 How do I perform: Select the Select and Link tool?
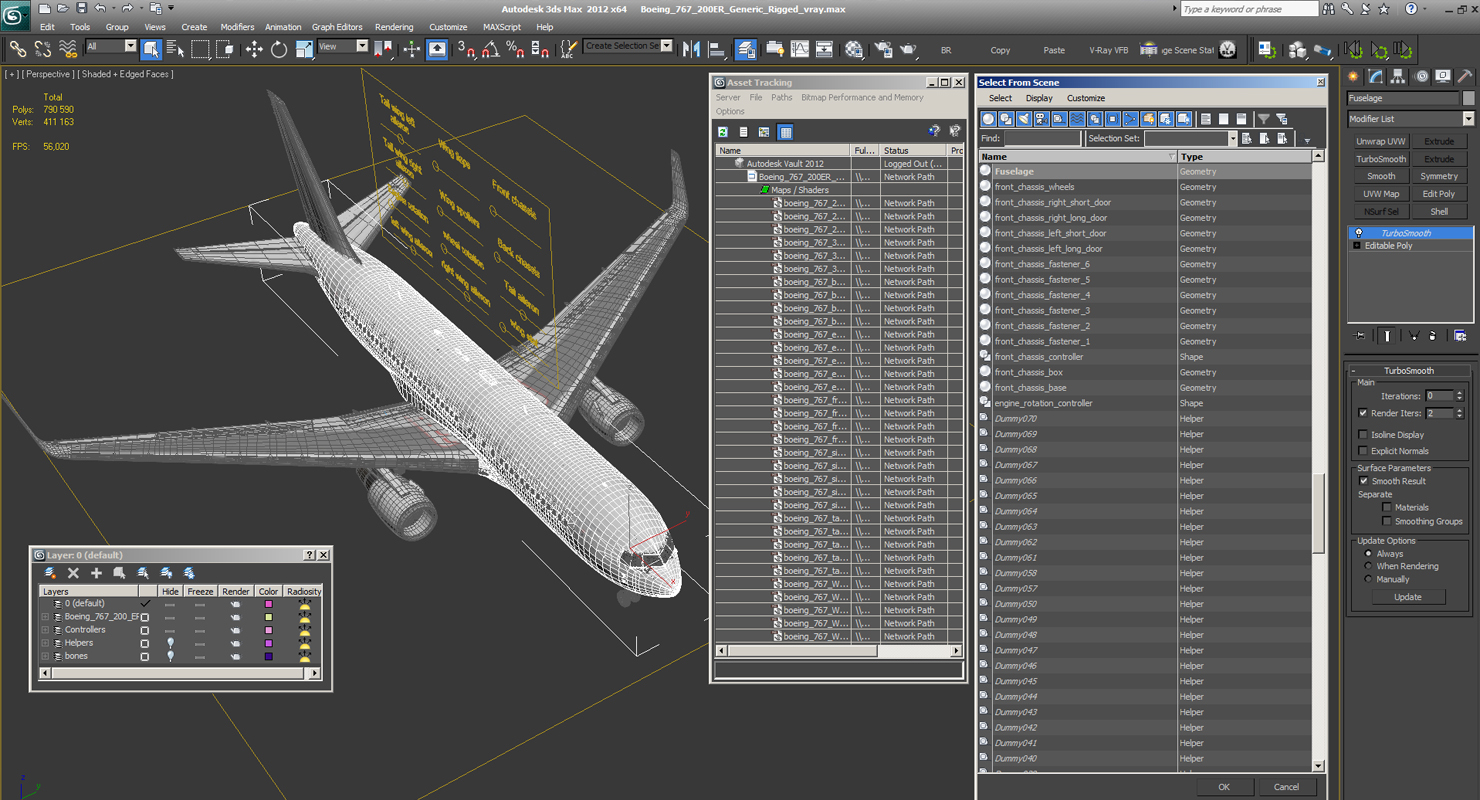[17, 48]
